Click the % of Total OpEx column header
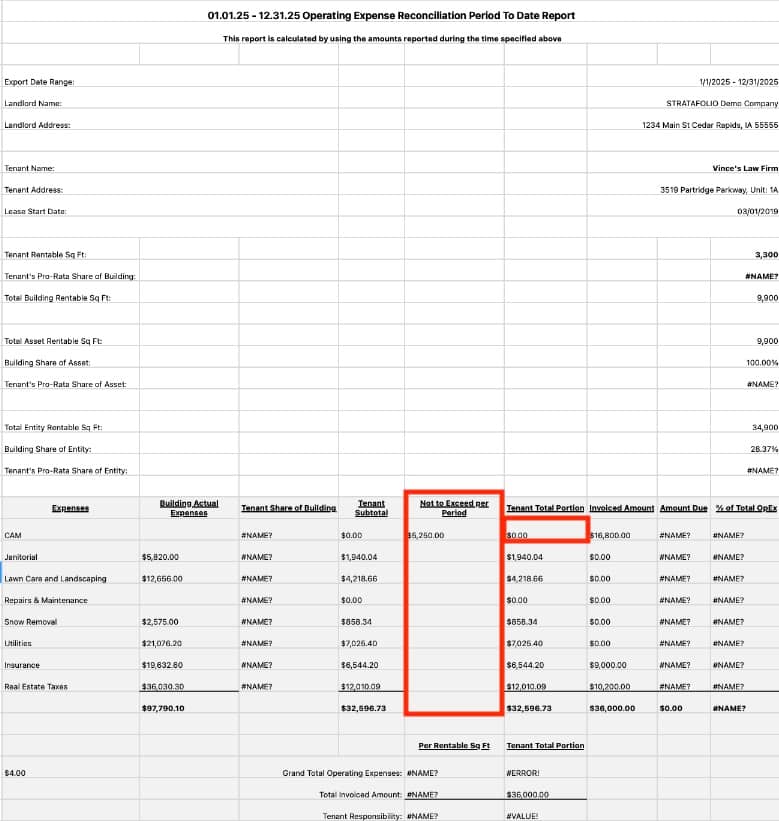This screenshot has height=821, width=779. point(746,508)
